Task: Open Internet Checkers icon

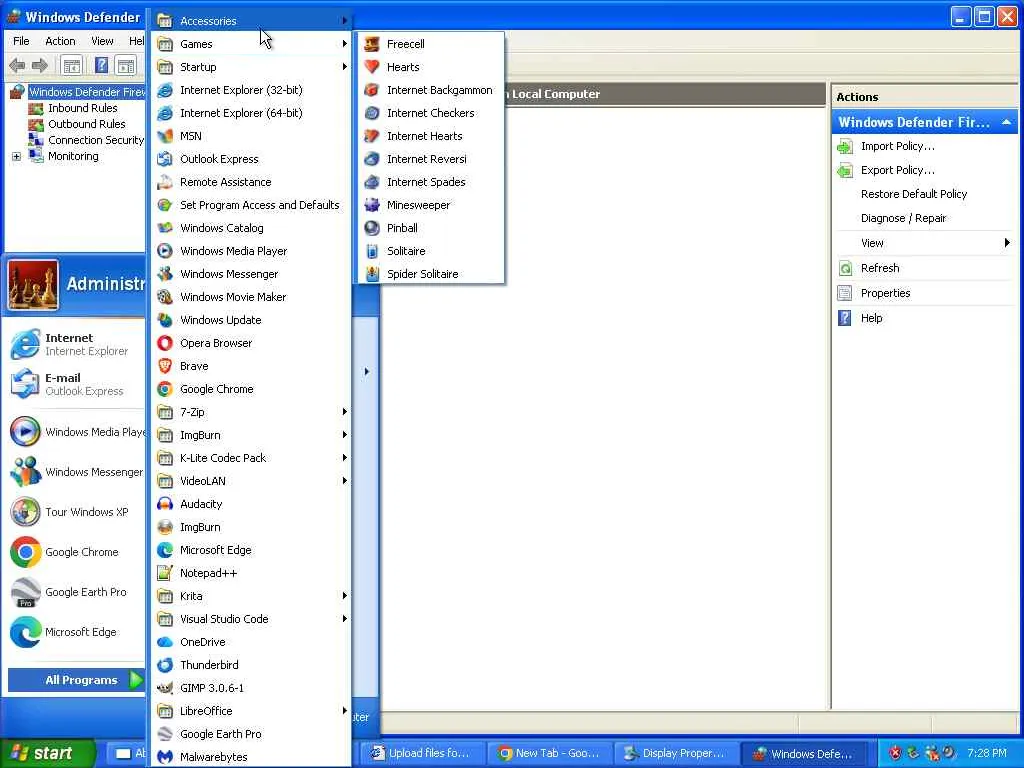Action: [372, 113]
